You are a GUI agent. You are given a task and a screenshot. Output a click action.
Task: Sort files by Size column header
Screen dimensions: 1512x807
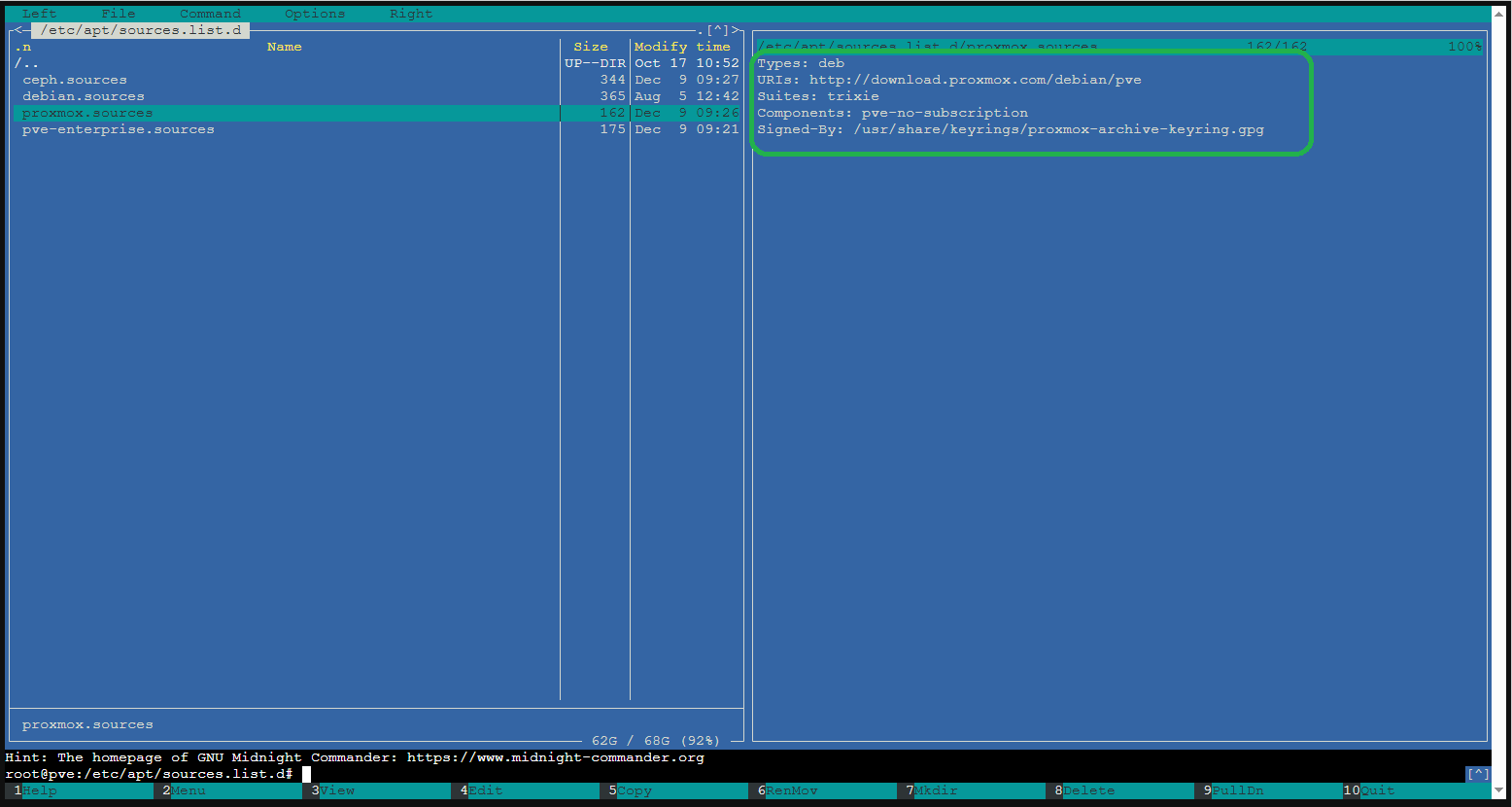click(590, 47)
